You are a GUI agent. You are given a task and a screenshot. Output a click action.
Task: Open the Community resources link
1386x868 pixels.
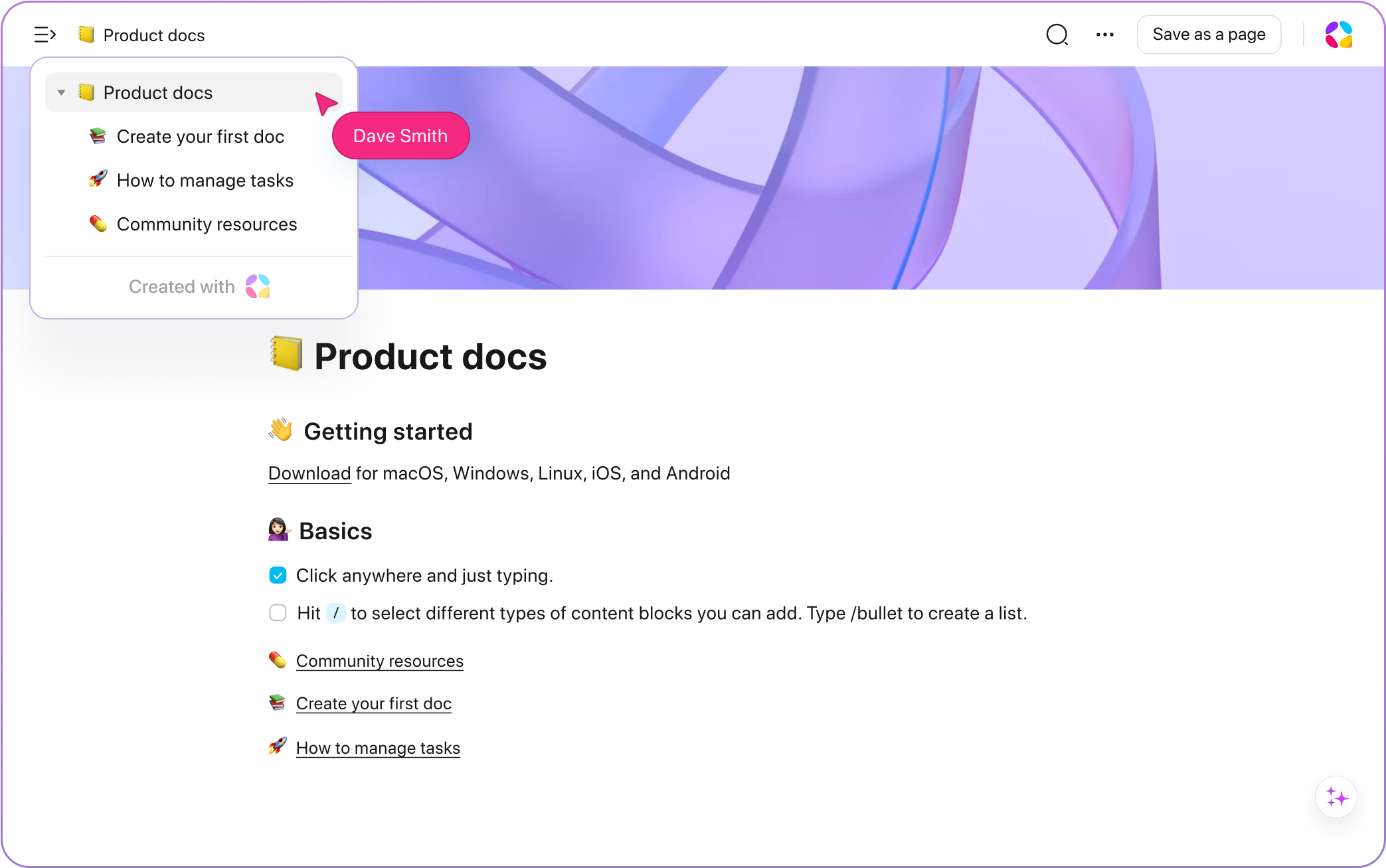coord(379,660)
